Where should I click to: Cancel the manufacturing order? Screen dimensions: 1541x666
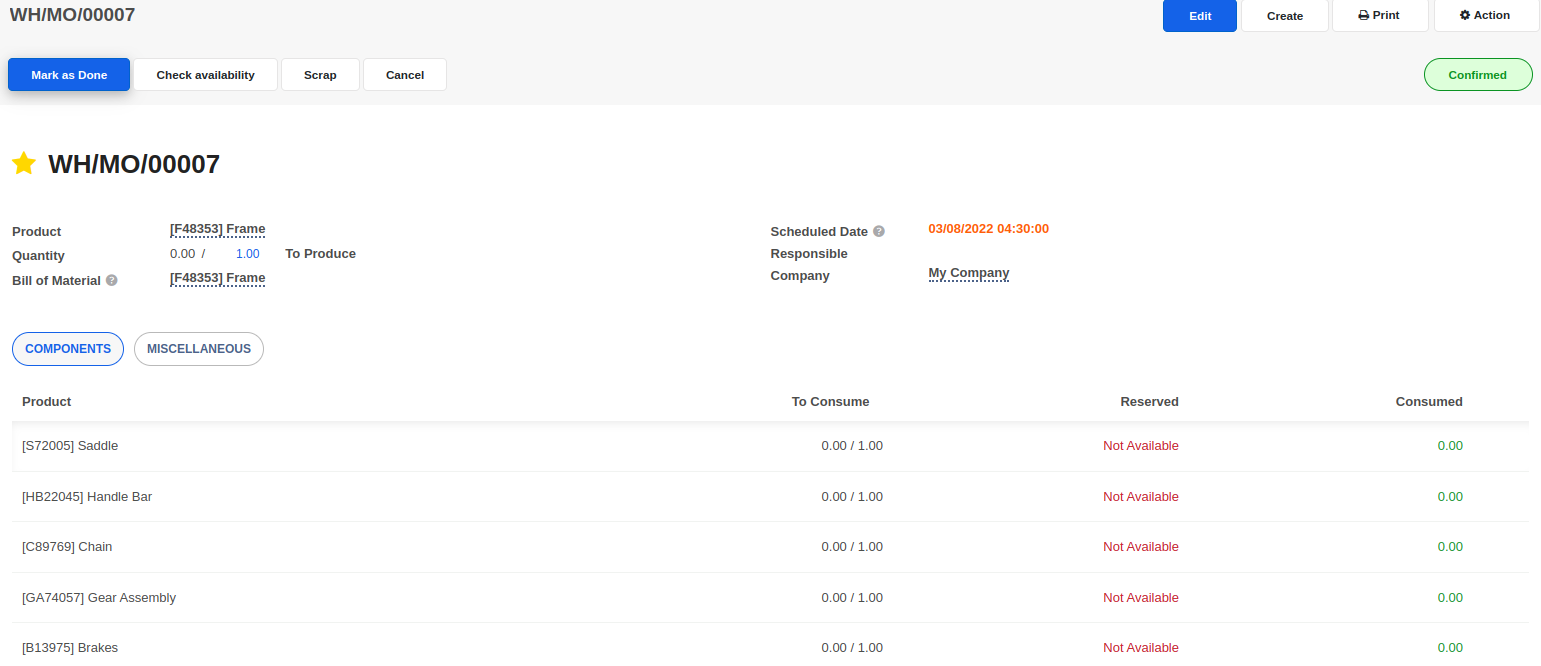[x=404, y=75]
